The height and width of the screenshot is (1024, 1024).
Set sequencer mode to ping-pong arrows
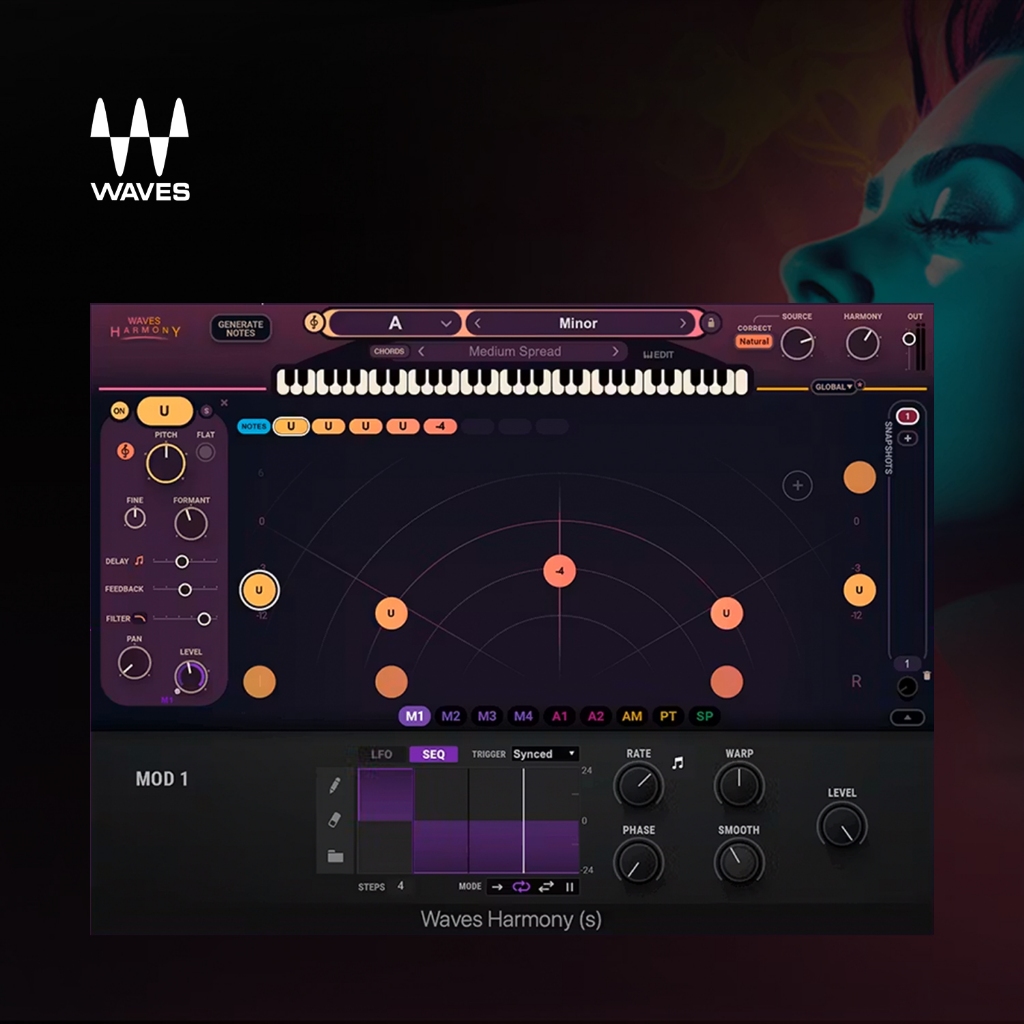pyautogui.click(x=546, y=887)
